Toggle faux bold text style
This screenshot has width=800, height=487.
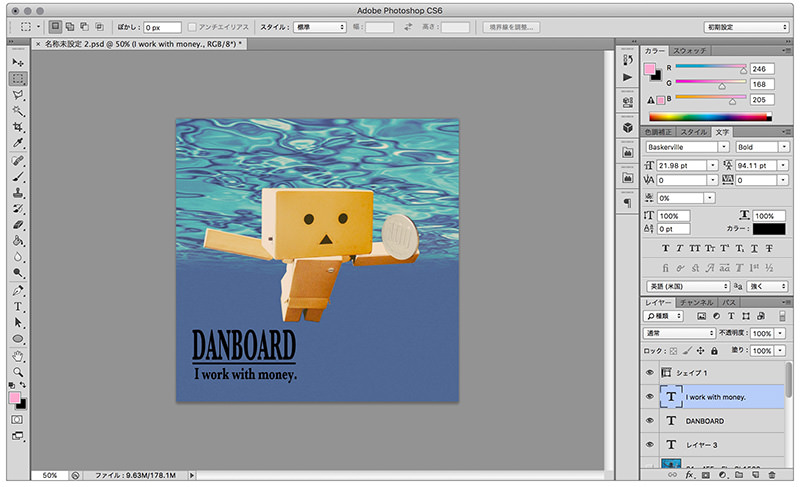point(665,248)
